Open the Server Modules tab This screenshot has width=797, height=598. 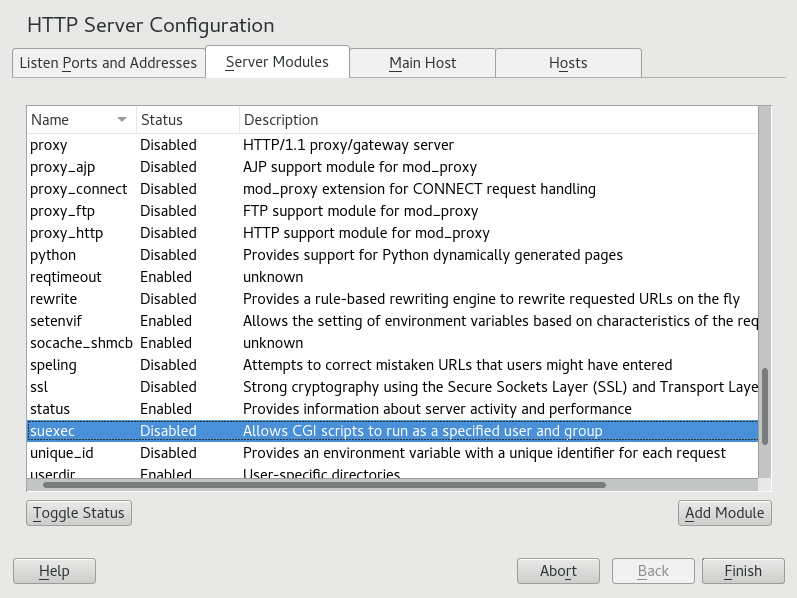click(277, 62)
